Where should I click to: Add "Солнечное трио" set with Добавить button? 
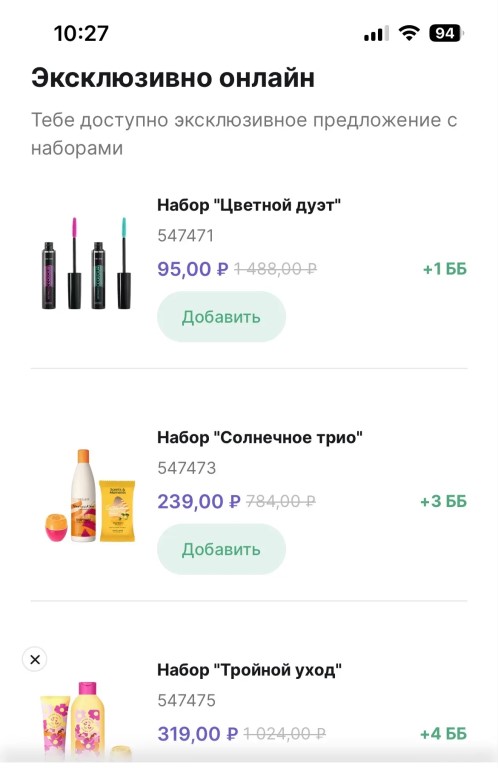[221, 549]
